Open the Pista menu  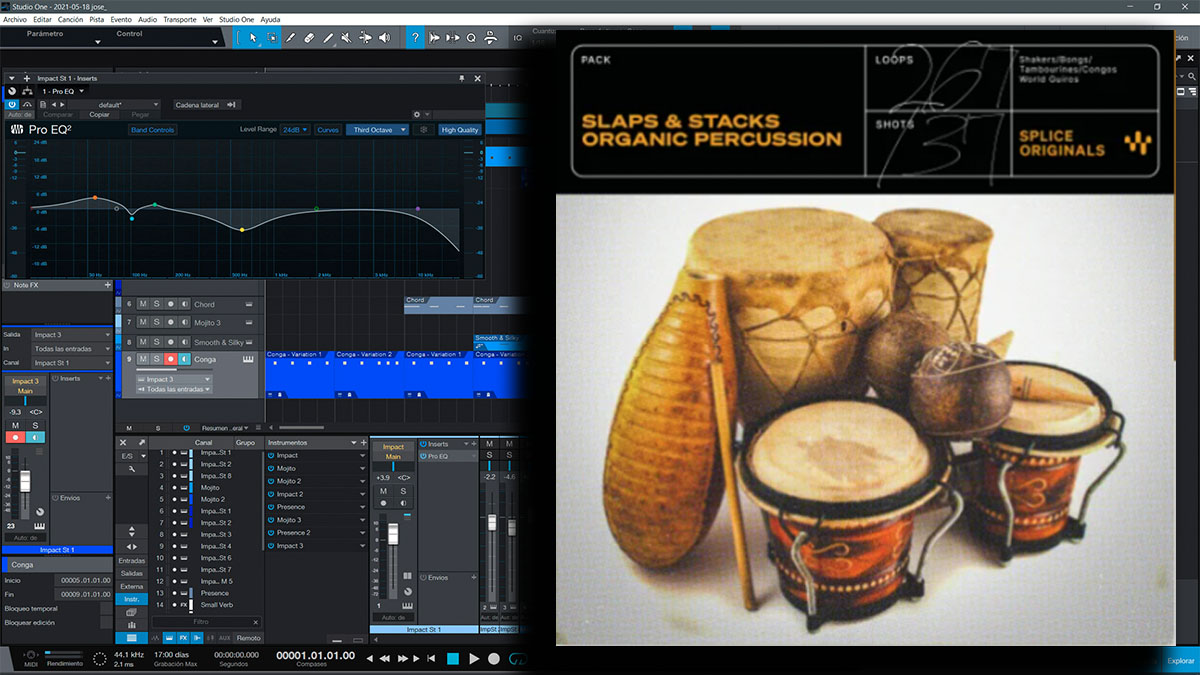[97, 19]
